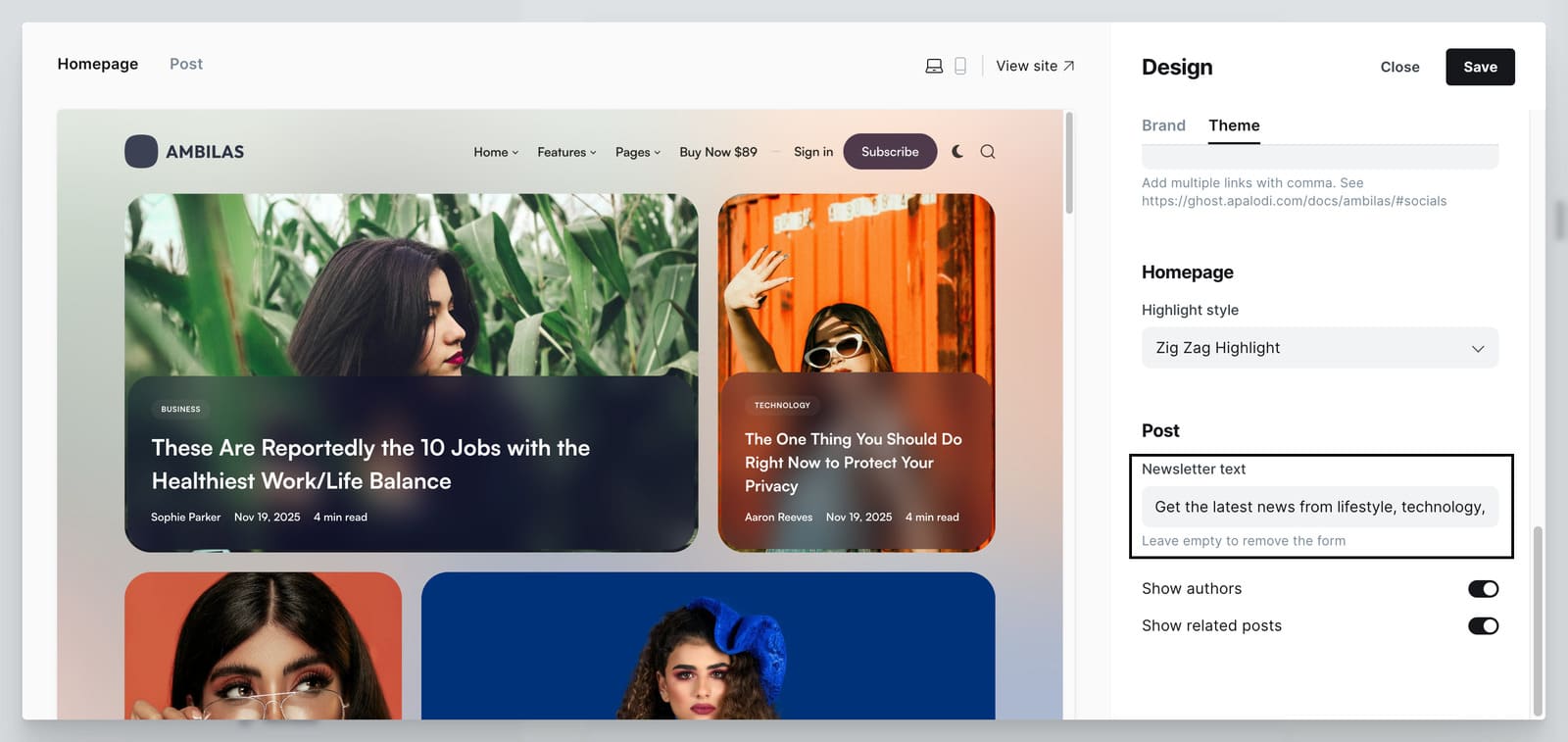This screenshot has height=742, width=1568.
Task: Click the dark mode moon icon
Action: click(957, 152)
